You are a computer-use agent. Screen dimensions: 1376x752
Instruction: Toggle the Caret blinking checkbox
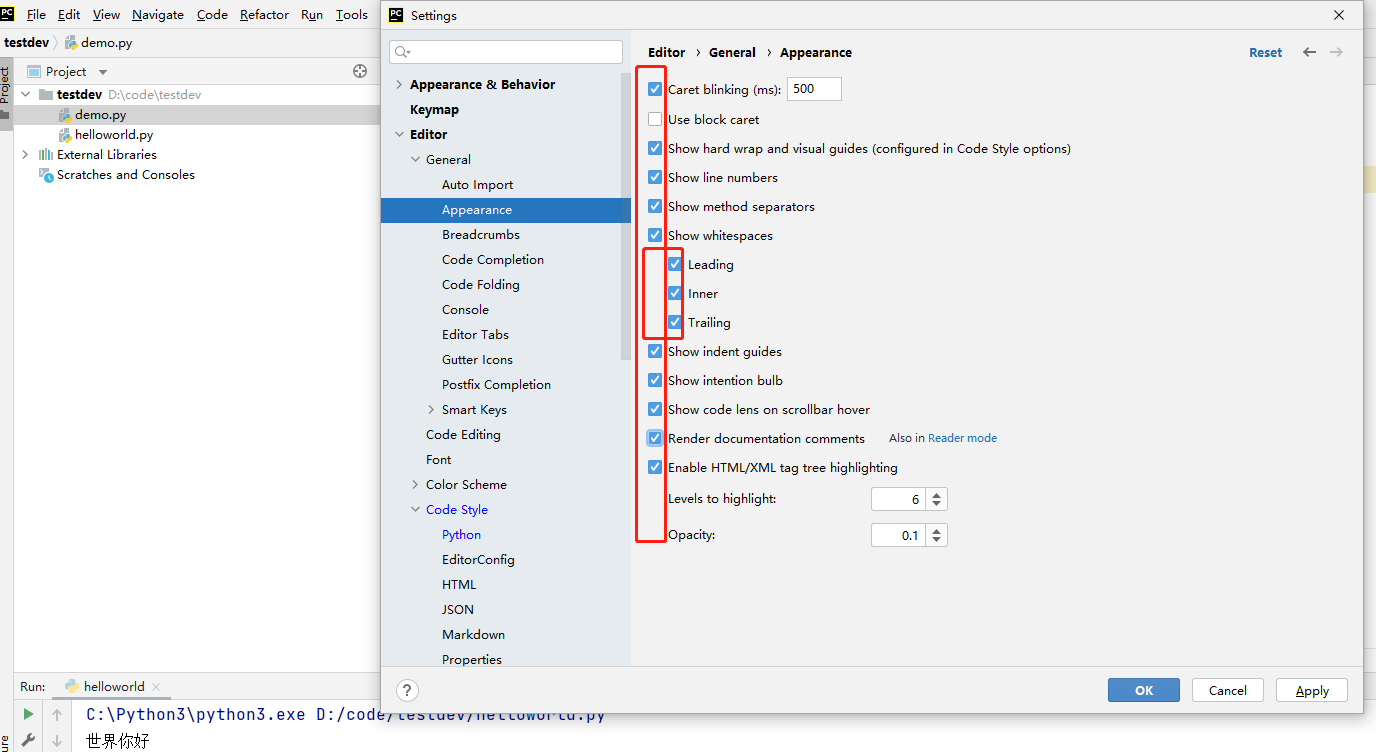pos(655,89)
